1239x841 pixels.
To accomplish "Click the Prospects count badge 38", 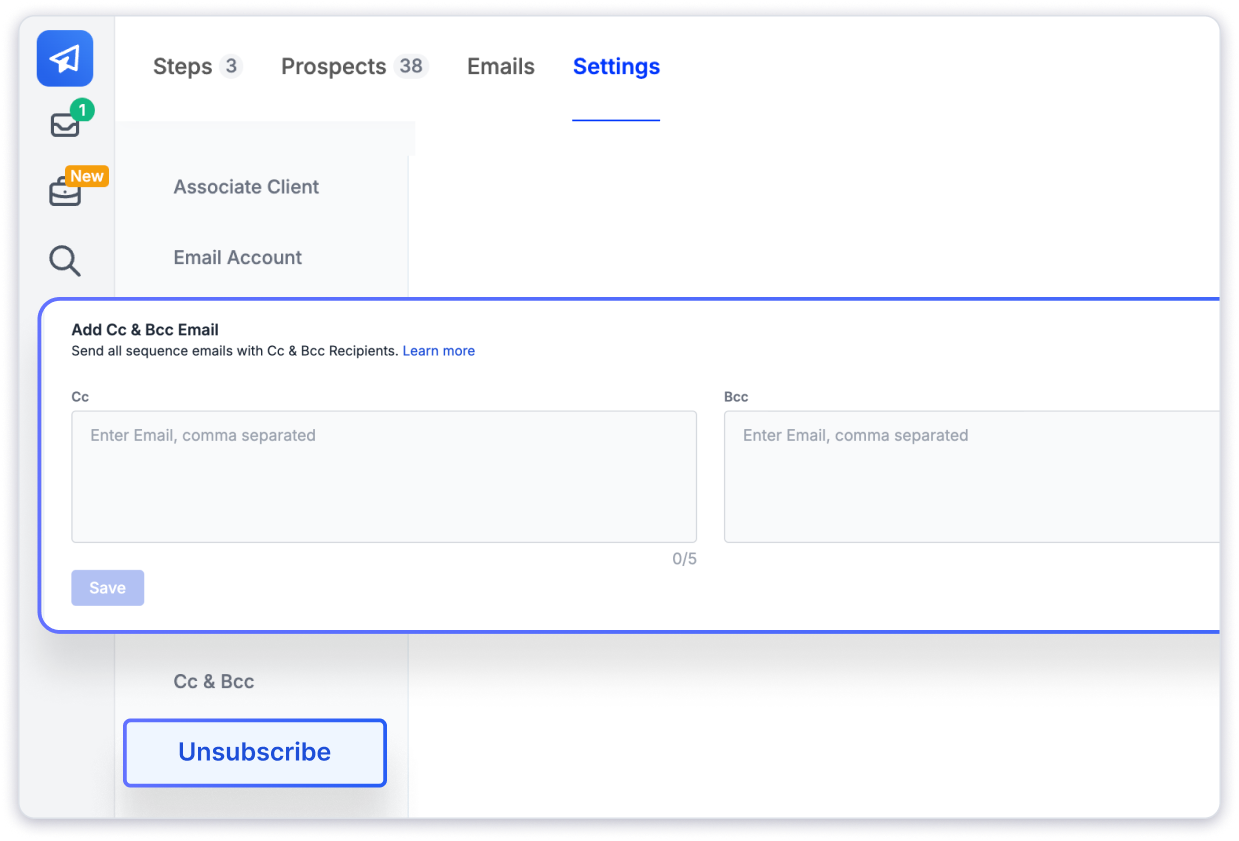I will (411, 67).
